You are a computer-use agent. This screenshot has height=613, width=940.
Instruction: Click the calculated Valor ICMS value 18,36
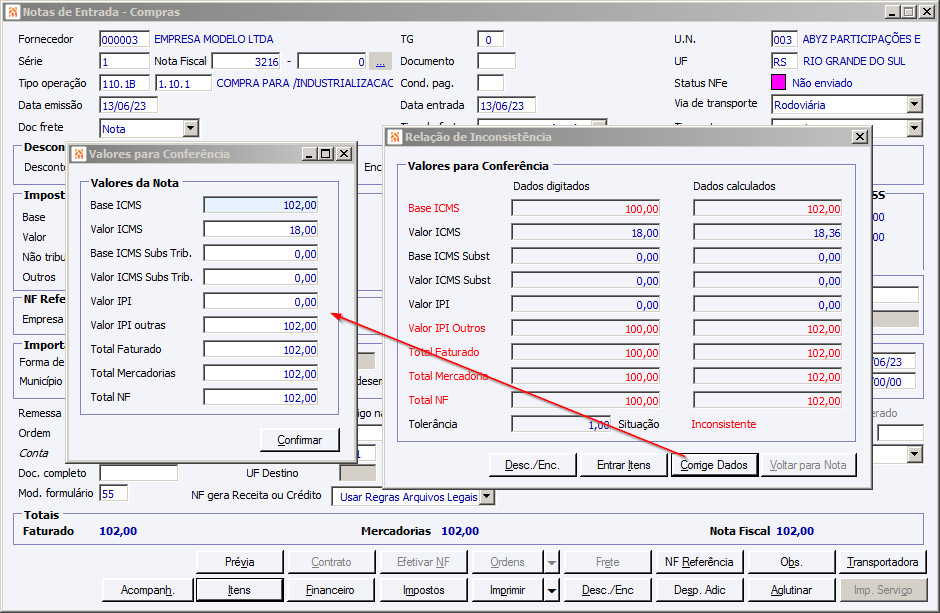coord(767,232)
